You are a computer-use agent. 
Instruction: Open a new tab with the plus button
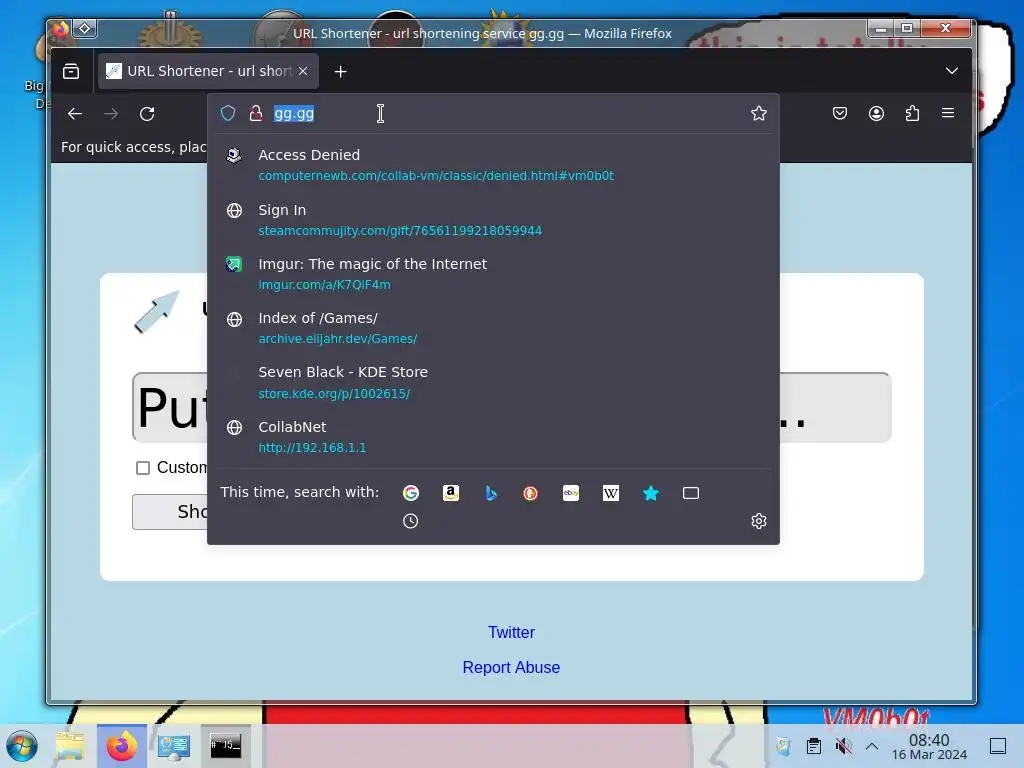point(340,72)
